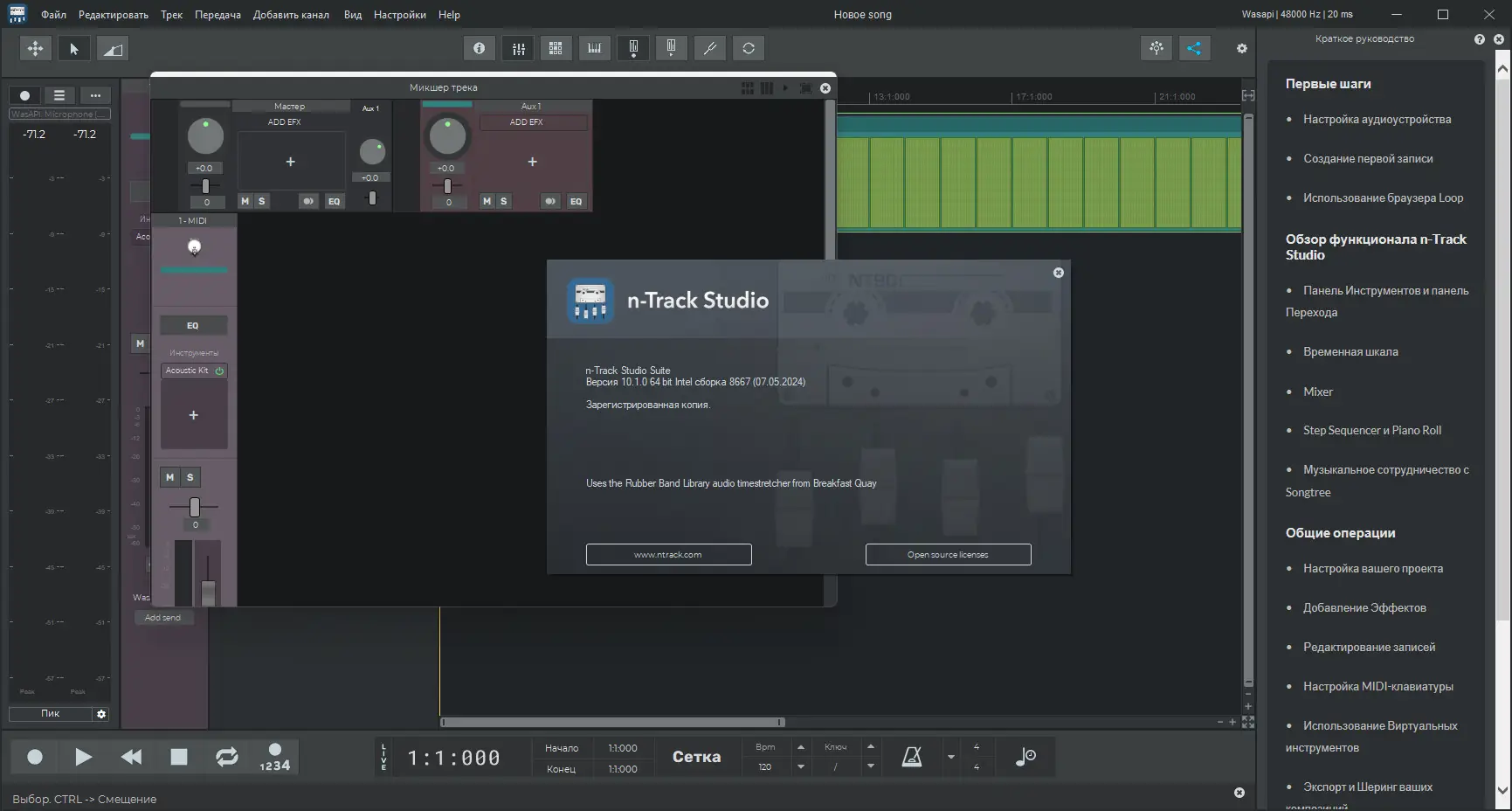Open the Трек menu

pos(171,14)
